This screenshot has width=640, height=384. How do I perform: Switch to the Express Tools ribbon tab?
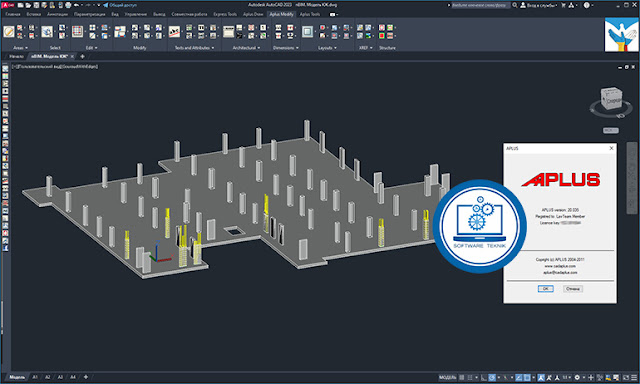[225, 14]
